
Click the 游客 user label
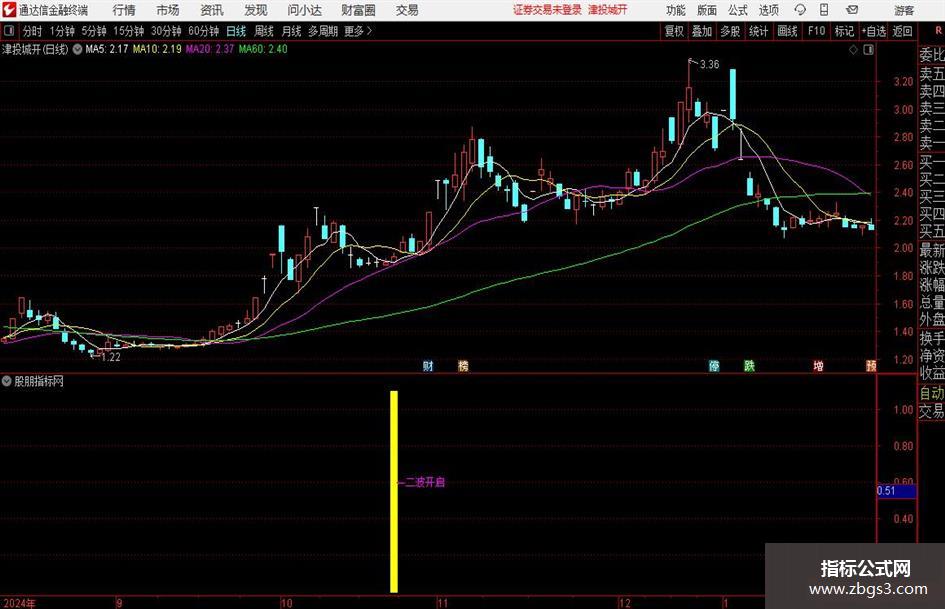coord(904,10)
